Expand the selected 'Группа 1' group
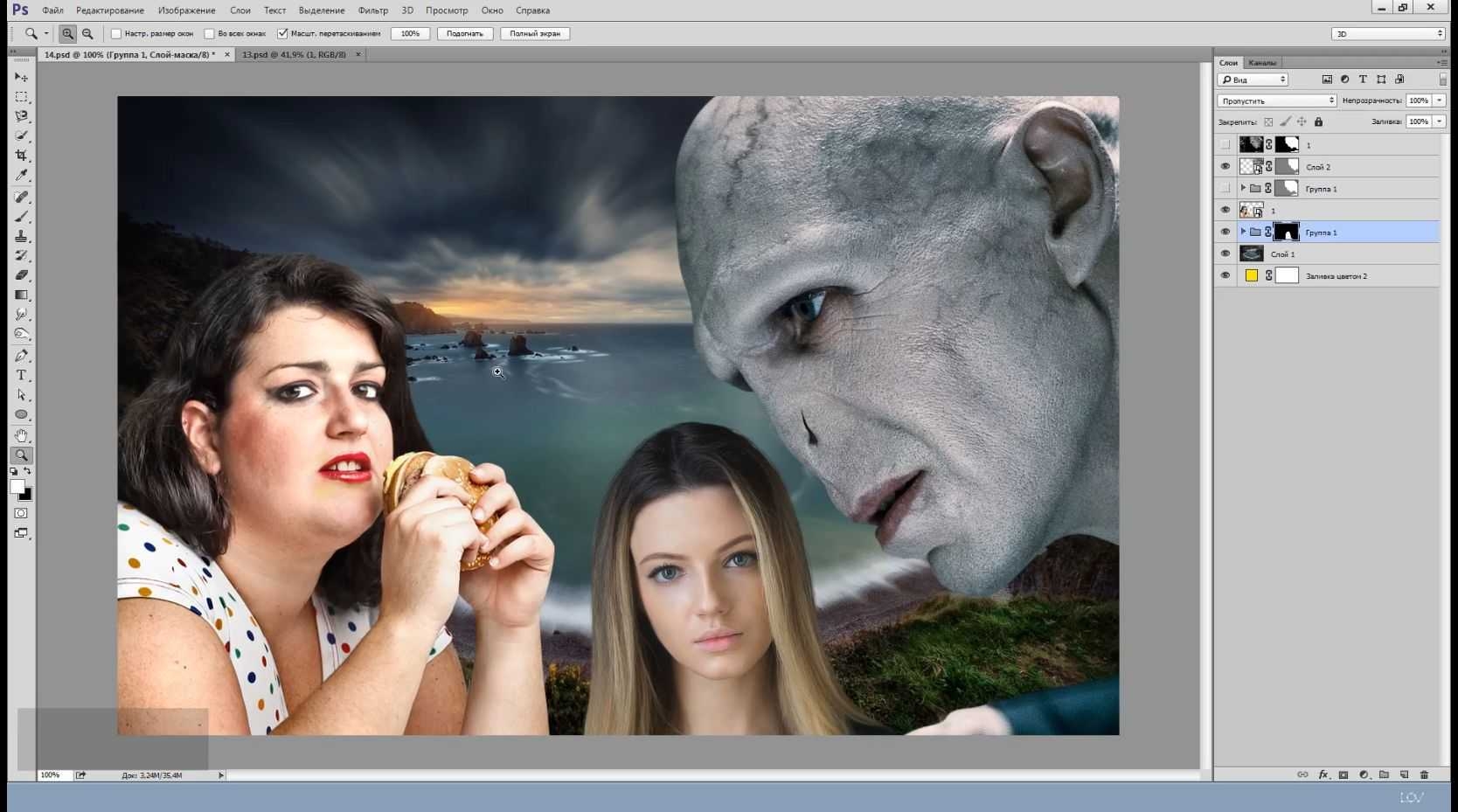The width and height of the screenshot is (1458, 812). point(1243,232)
